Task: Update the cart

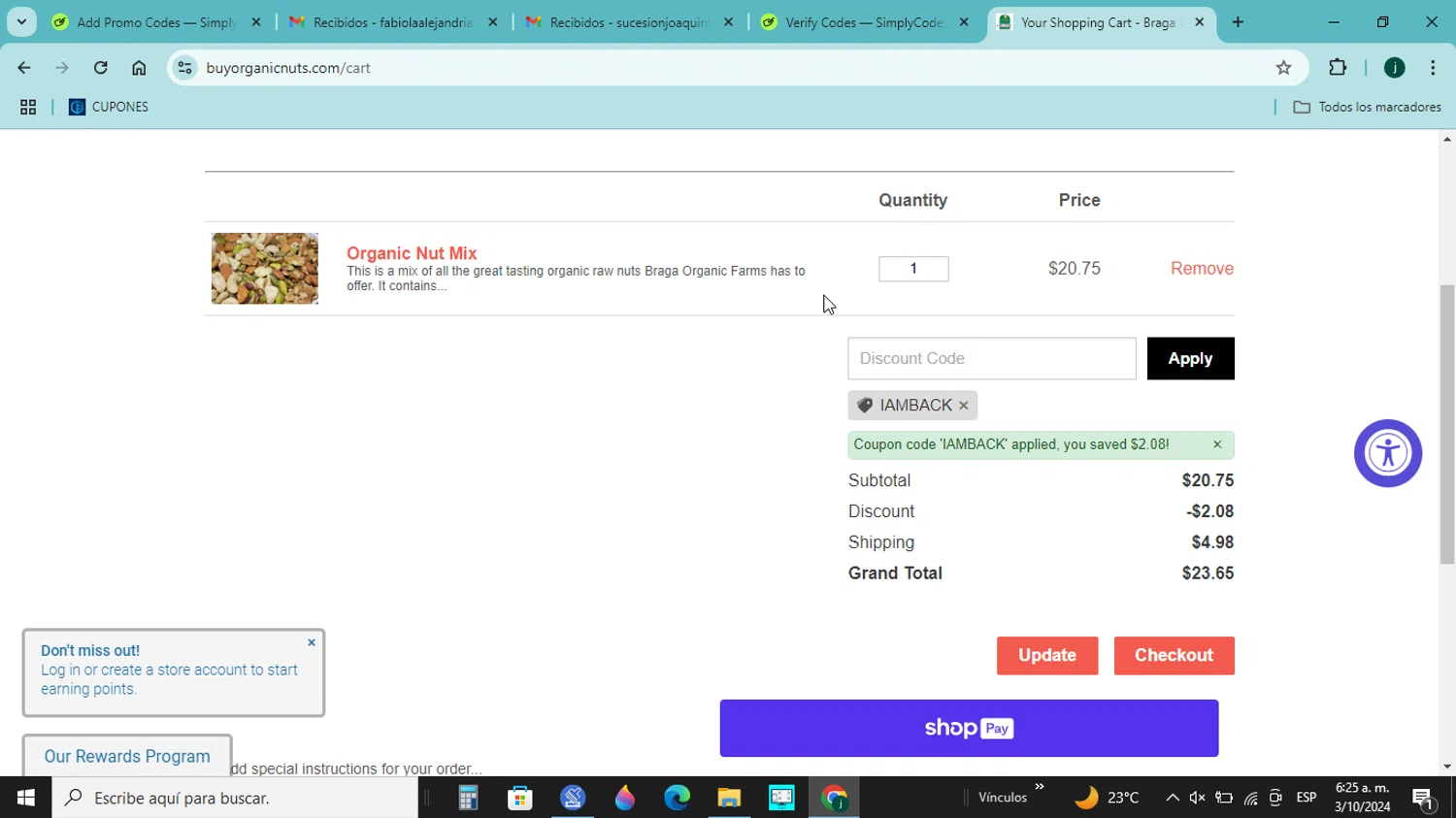Action: click(x=1047, y=656)
